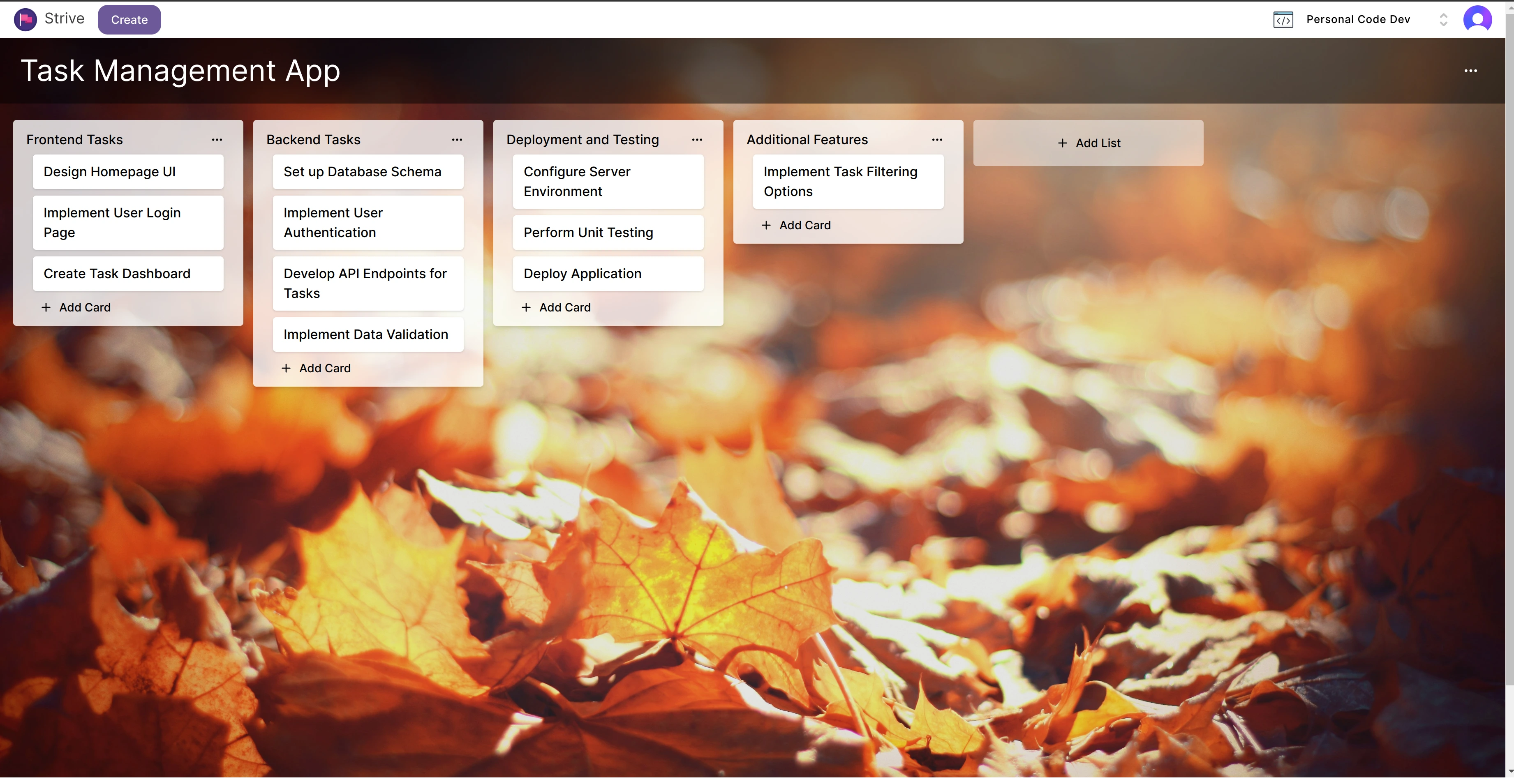
Task: Open the board options three-dot menu
Action: click(1470, 71)
